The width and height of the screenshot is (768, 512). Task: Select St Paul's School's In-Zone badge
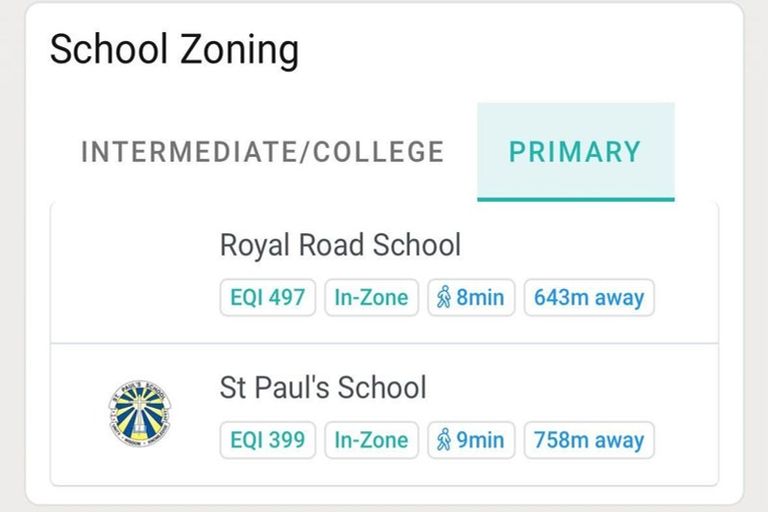click(x=371, y=440)
